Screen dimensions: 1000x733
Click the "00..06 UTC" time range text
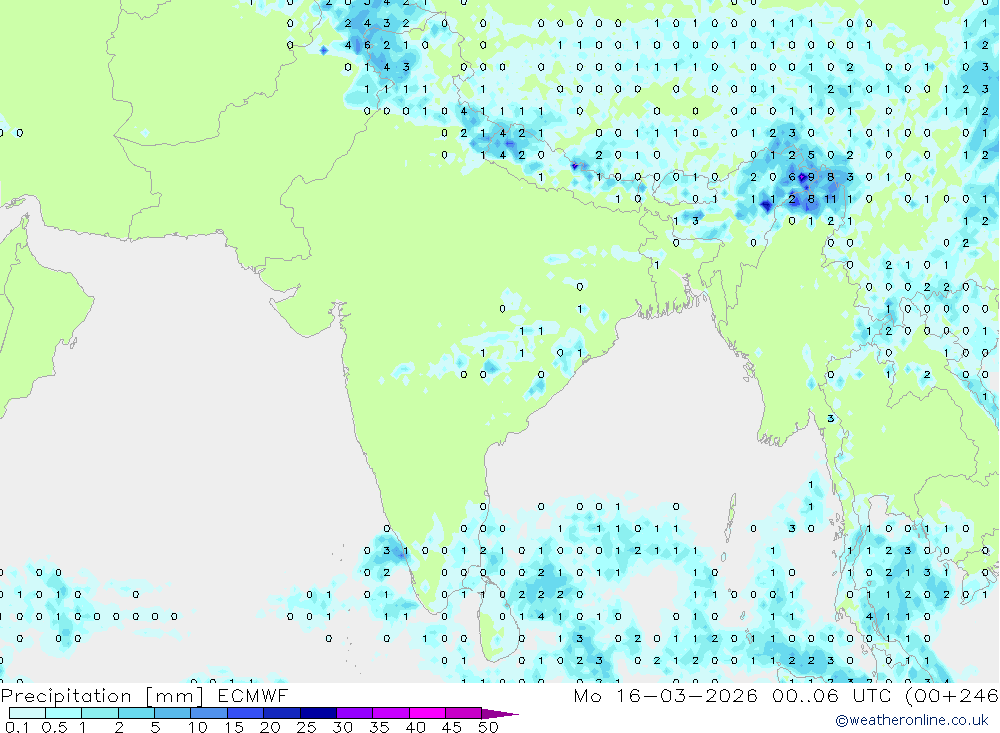click(833, 695)
